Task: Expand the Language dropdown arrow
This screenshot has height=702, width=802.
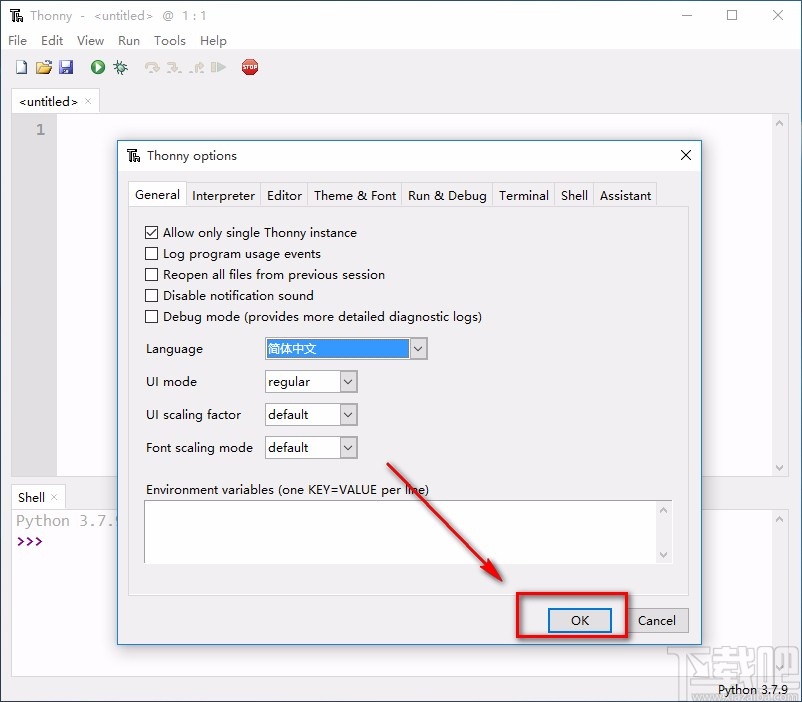Action: [418, 349]
